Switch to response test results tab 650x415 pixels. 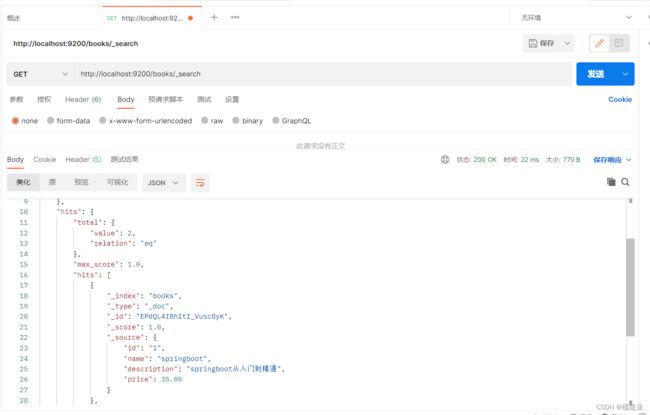[x=124, y=160]
